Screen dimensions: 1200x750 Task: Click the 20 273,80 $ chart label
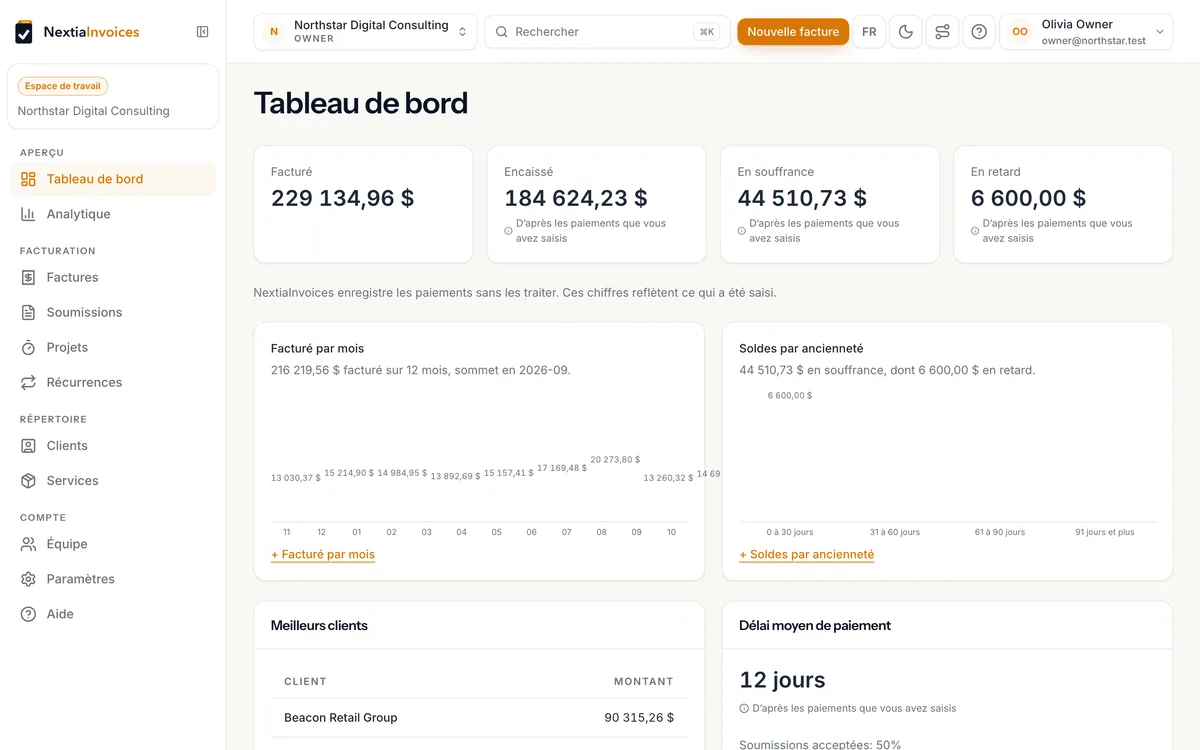pyautogui.click(x=615, y=460)
